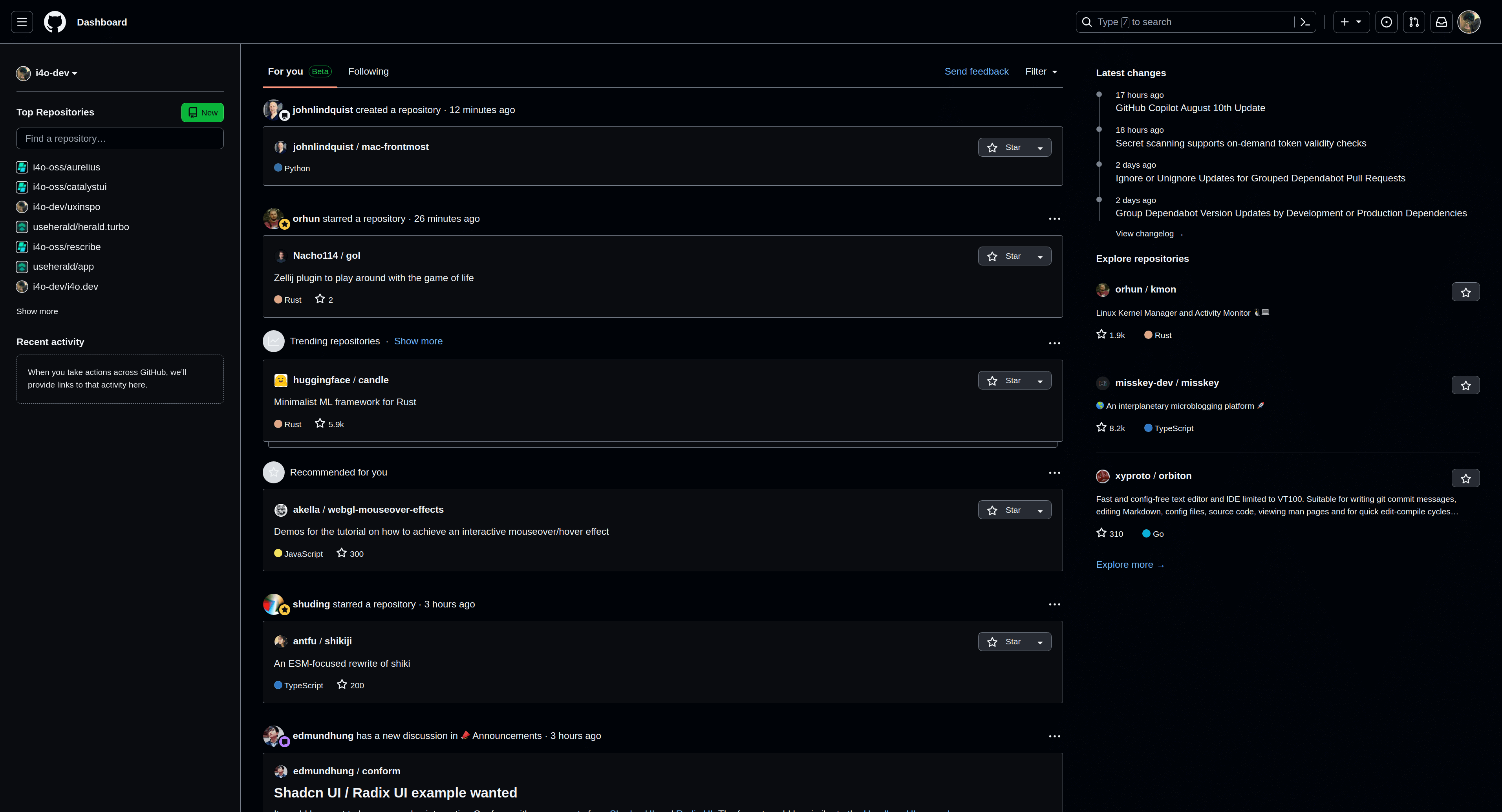Open xyproto / orbiton repository link
Viewport: 1502px width, 812px height.
1153,476
